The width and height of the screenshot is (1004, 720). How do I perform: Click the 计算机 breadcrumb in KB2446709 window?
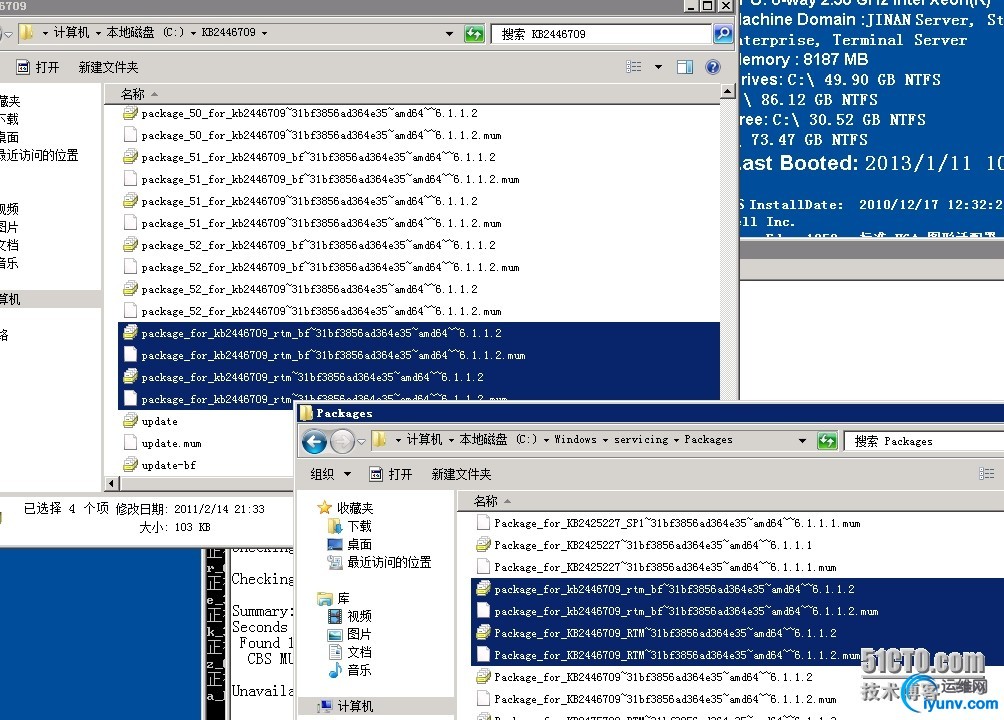point(71,32)
